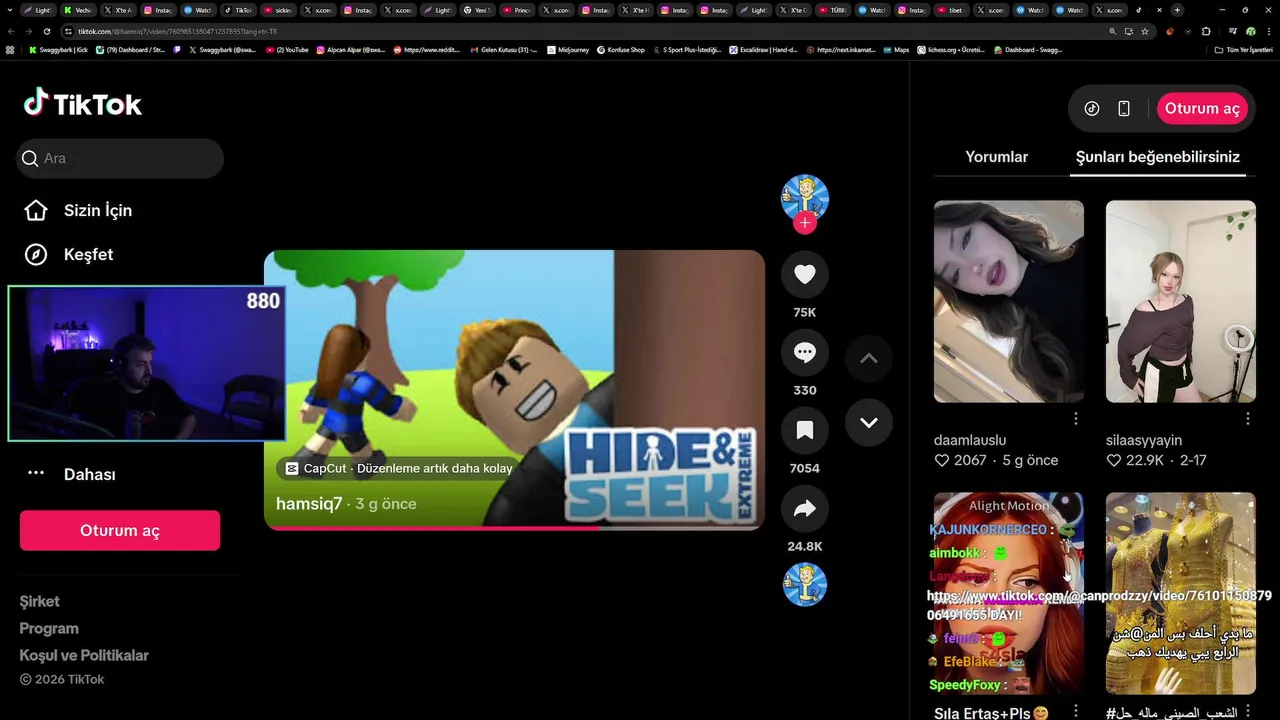Open three-dot options for silaasyyayin video
1280x720 pixels.
tap(1248, 419)
